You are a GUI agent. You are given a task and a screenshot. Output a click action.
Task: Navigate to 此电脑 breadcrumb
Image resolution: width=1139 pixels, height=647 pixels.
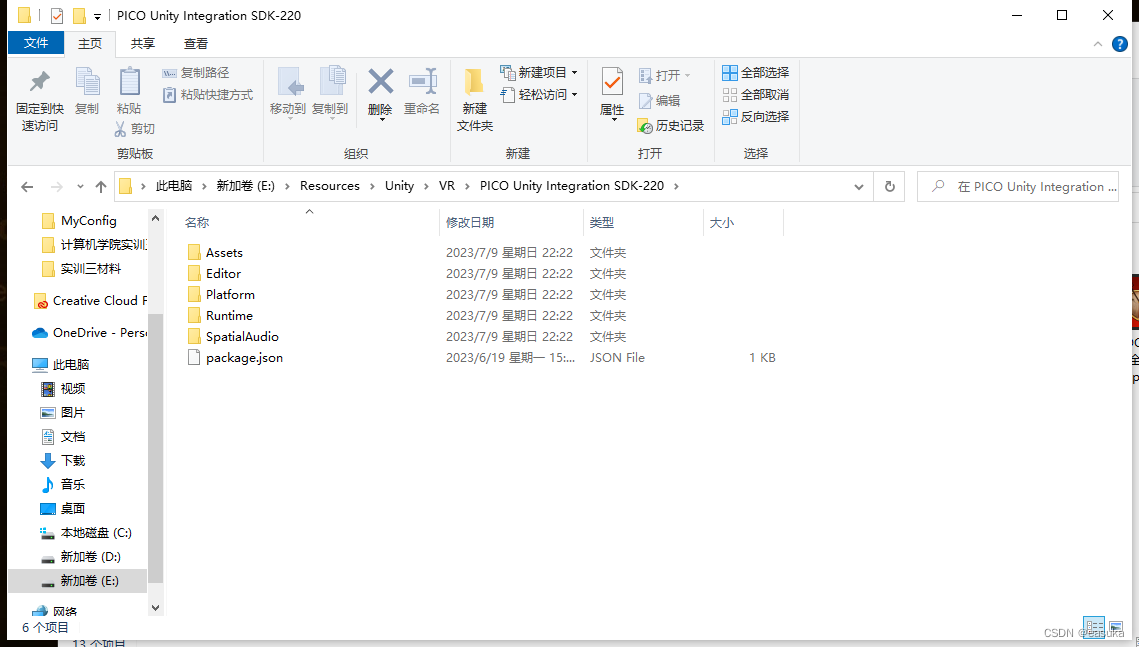tap(174, 186)
